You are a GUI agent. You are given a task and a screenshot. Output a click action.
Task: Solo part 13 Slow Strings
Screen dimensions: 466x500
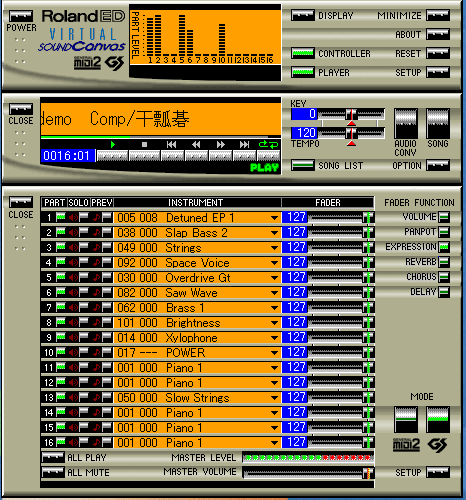coord(83,398)
